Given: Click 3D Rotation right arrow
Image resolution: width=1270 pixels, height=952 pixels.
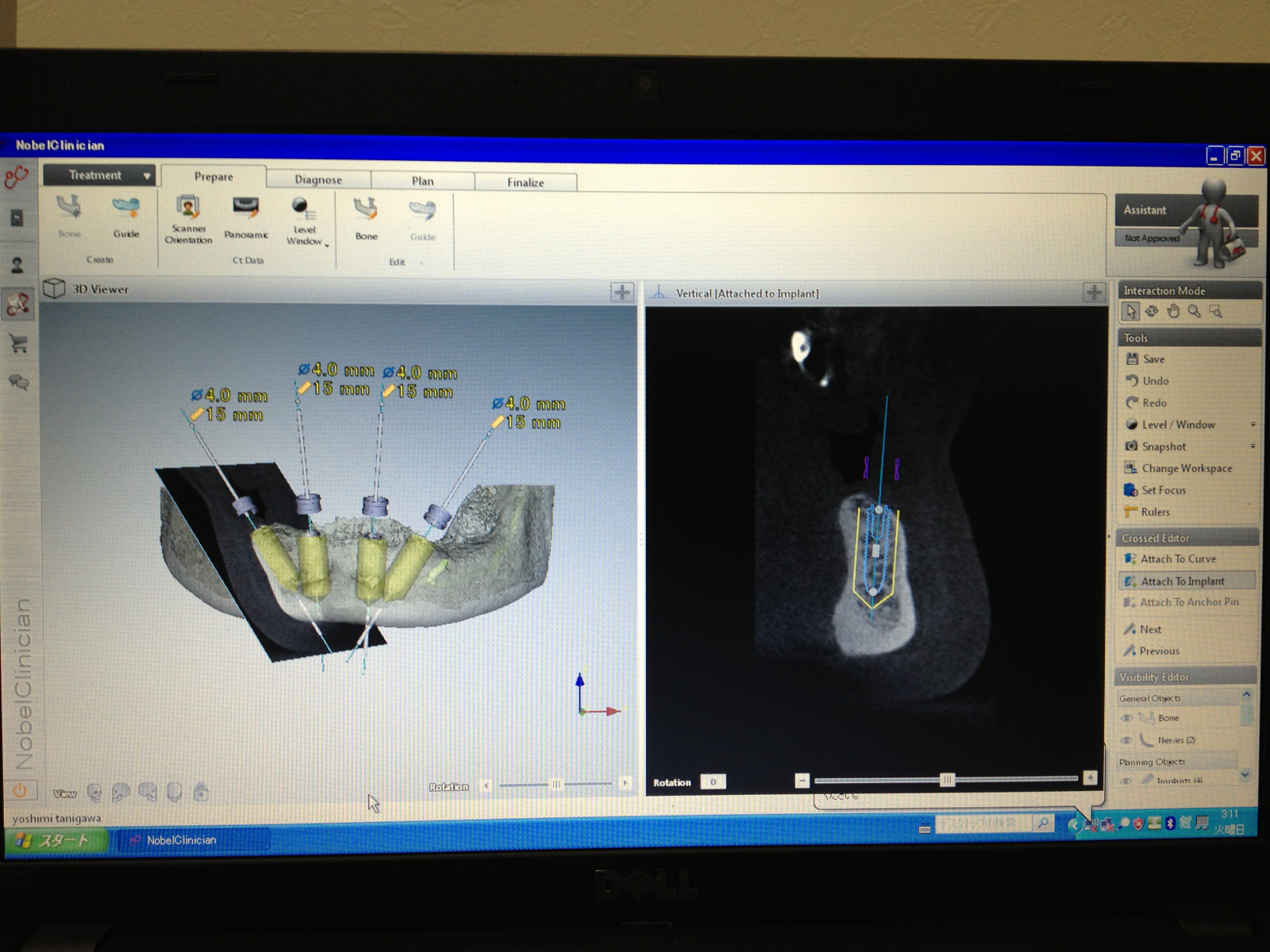Looking at the screenshot, I should point(625,783).
